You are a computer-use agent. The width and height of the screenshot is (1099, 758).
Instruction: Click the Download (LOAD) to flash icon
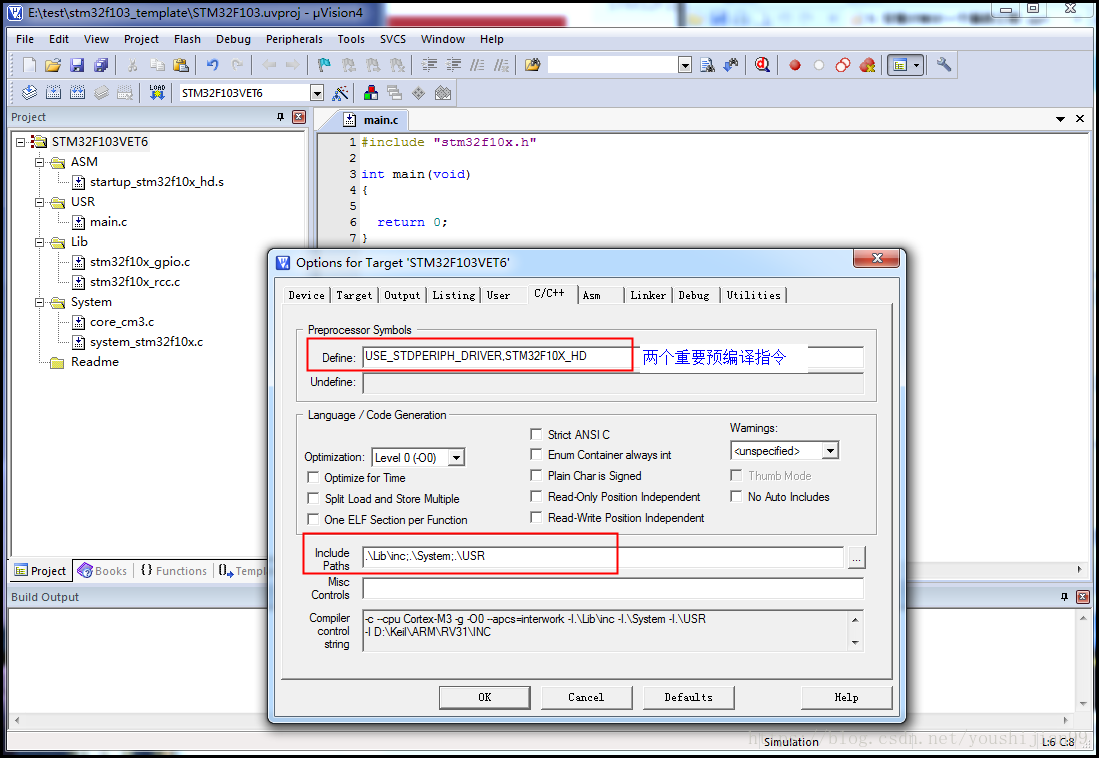pos(157,93)
